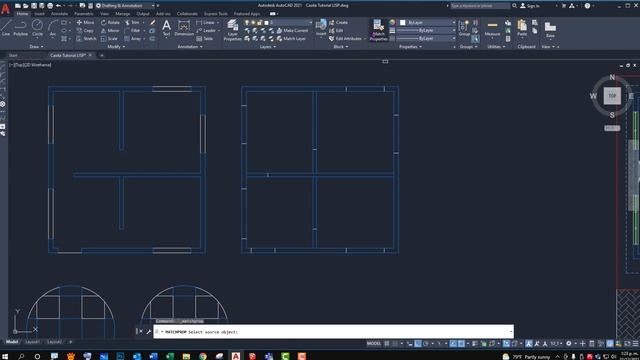Image resolution: width=640 pixels, height=360 pixels.
Task: Click the TOP face of ViewCube
Action: click(x=612, y=96)
